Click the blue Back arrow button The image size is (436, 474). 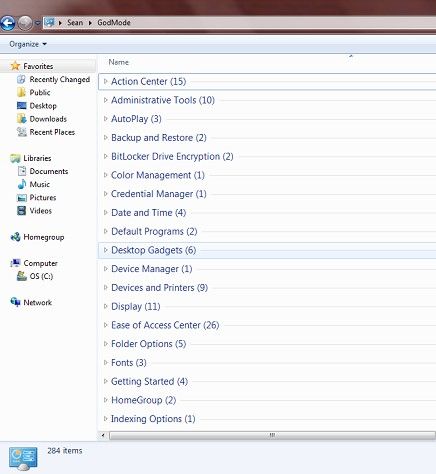tap(7, 23)
